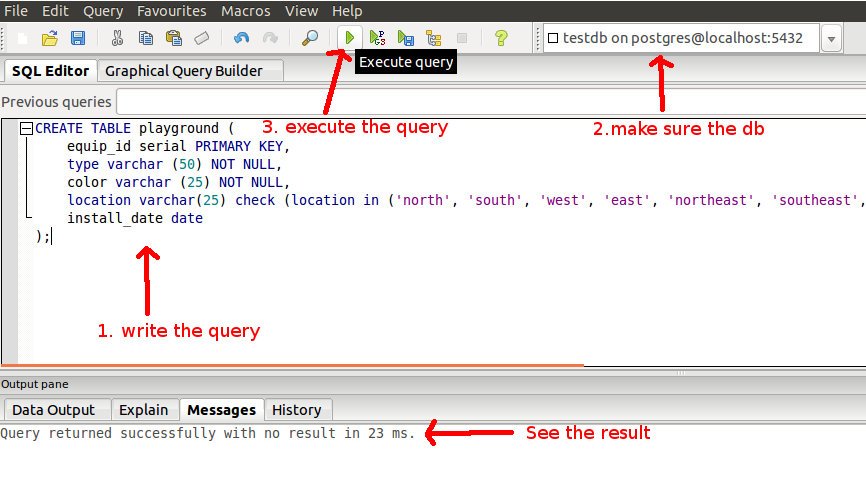Viewport: 866px width, 497px height.
Task: Click the Open file toolbar icon
Action: point(49,38)
